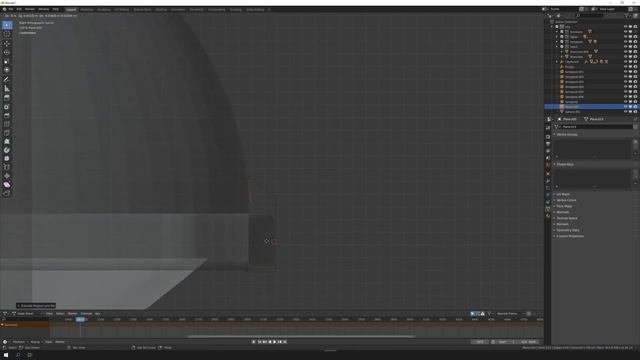Choose the Smooth vertices tool

coord(7,158)
